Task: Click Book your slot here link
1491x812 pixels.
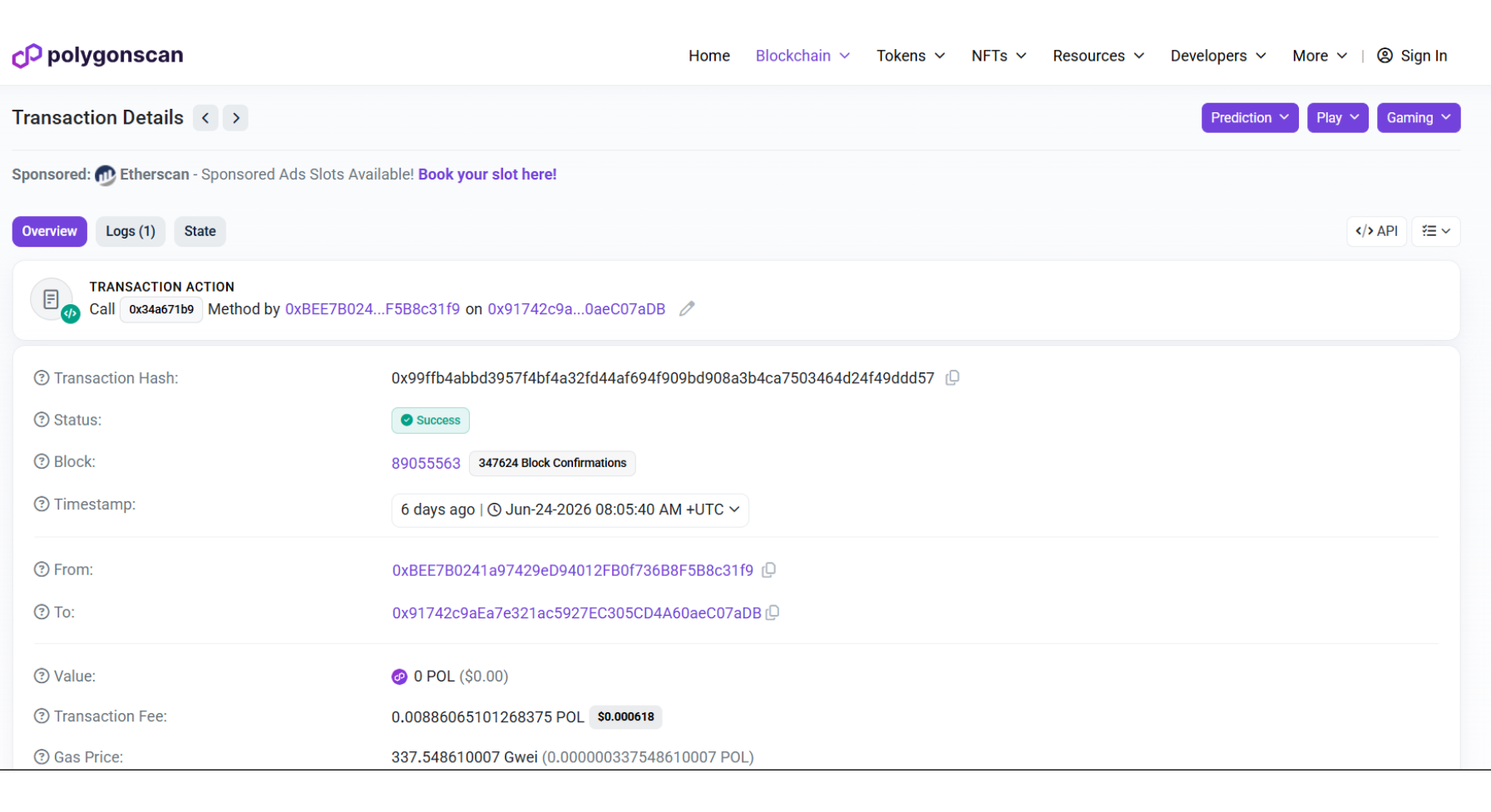Action: pos(487,175)
